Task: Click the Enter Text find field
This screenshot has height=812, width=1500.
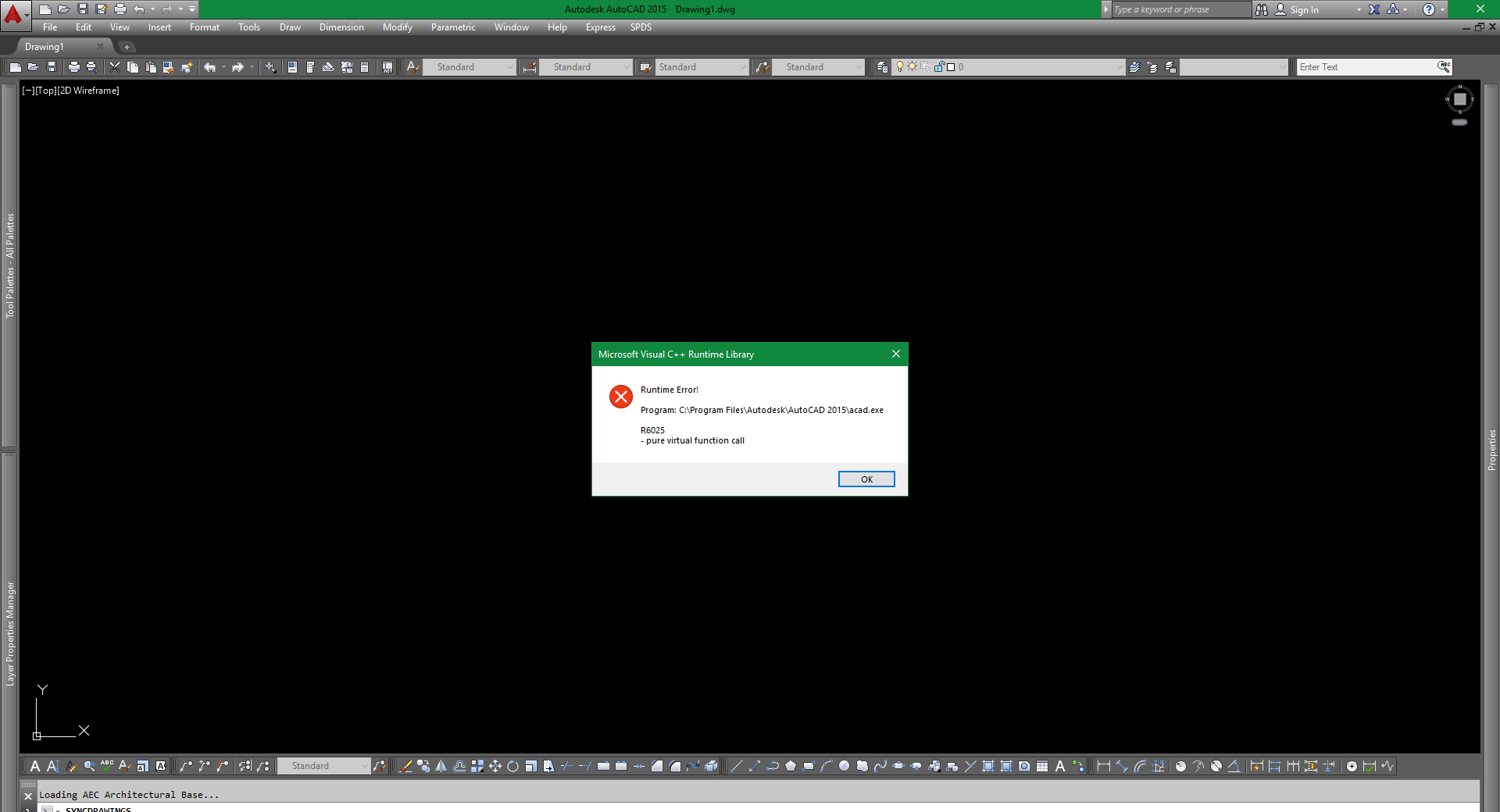Action: (1366, 67)
